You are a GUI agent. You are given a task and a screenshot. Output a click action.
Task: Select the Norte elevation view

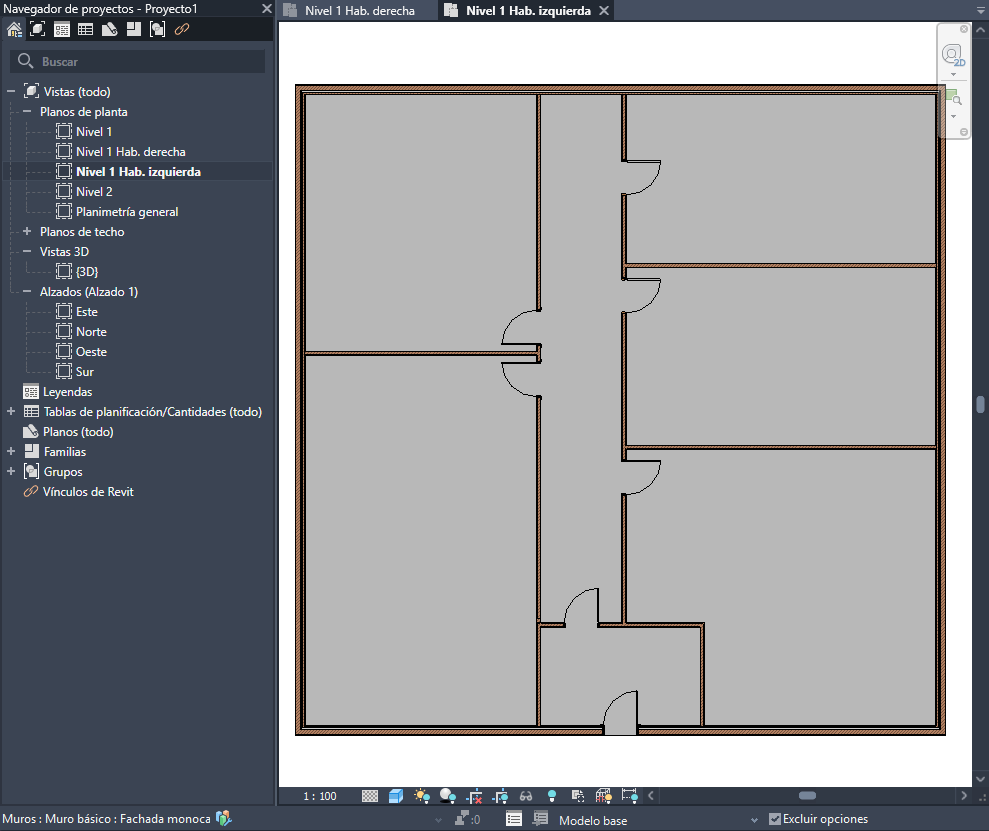91,332
